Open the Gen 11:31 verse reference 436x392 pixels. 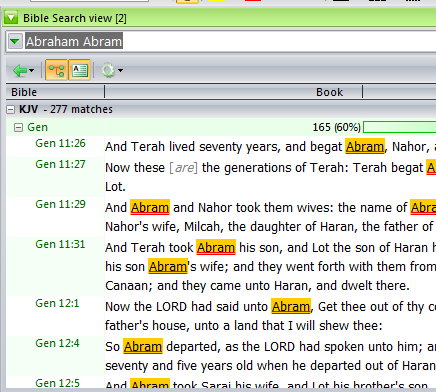tap(60, 244)
